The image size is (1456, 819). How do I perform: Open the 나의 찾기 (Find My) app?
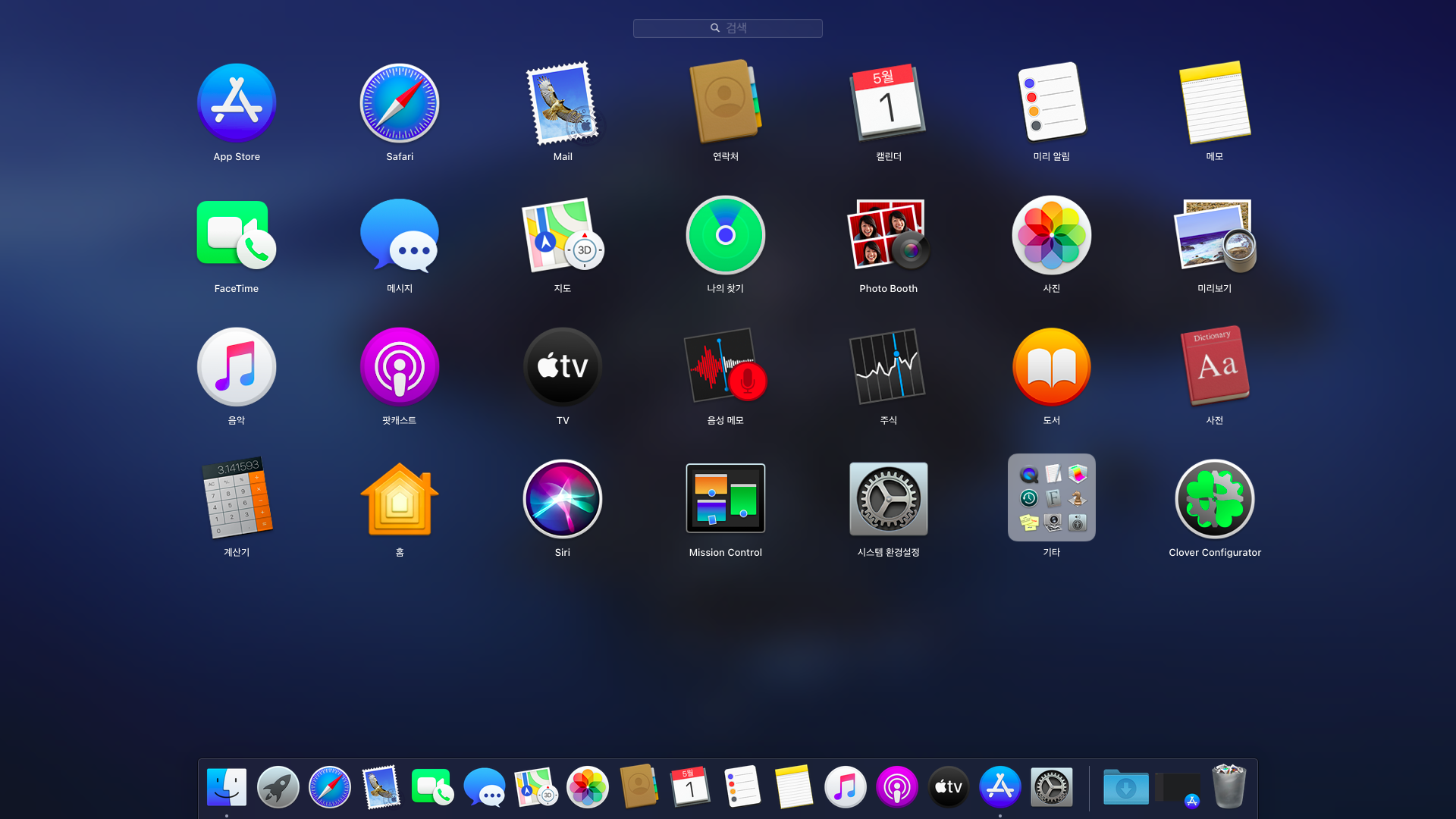725,235
